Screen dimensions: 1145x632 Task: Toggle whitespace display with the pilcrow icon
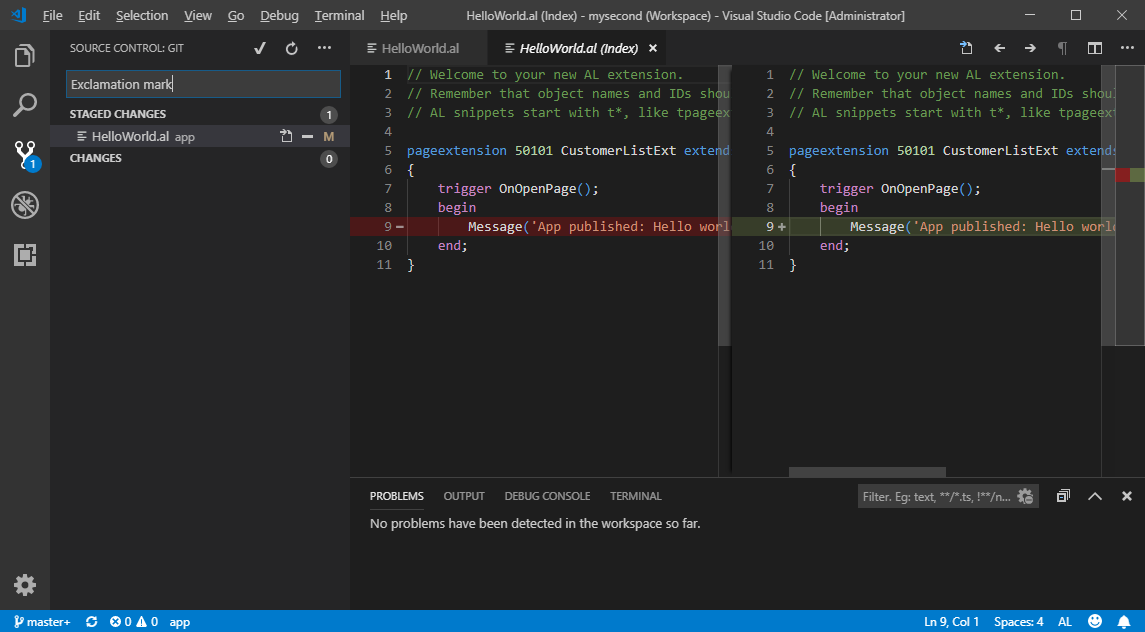click(1062, 48)
